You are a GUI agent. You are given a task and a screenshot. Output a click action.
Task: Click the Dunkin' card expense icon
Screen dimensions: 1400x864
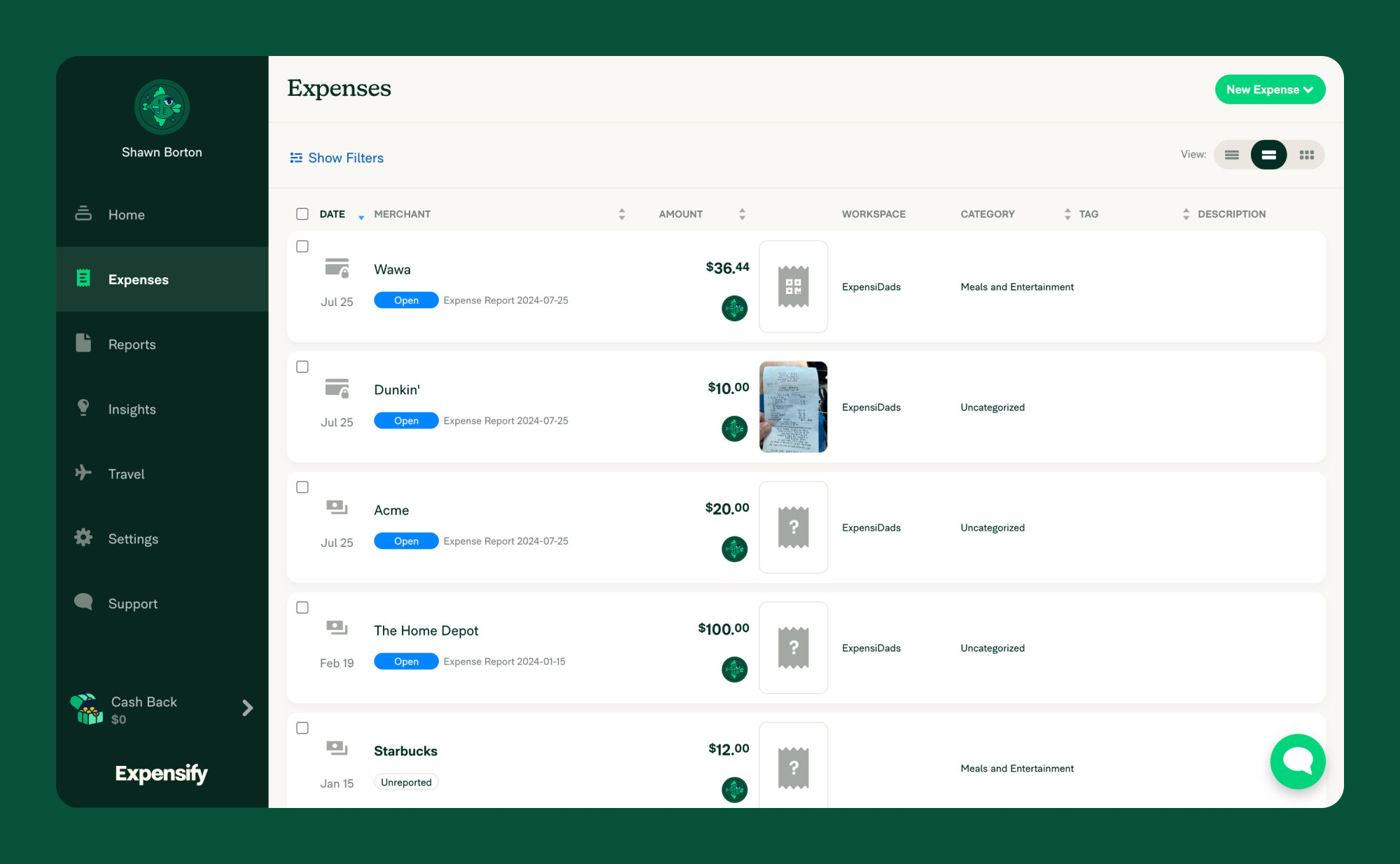(x=337, y=389)
